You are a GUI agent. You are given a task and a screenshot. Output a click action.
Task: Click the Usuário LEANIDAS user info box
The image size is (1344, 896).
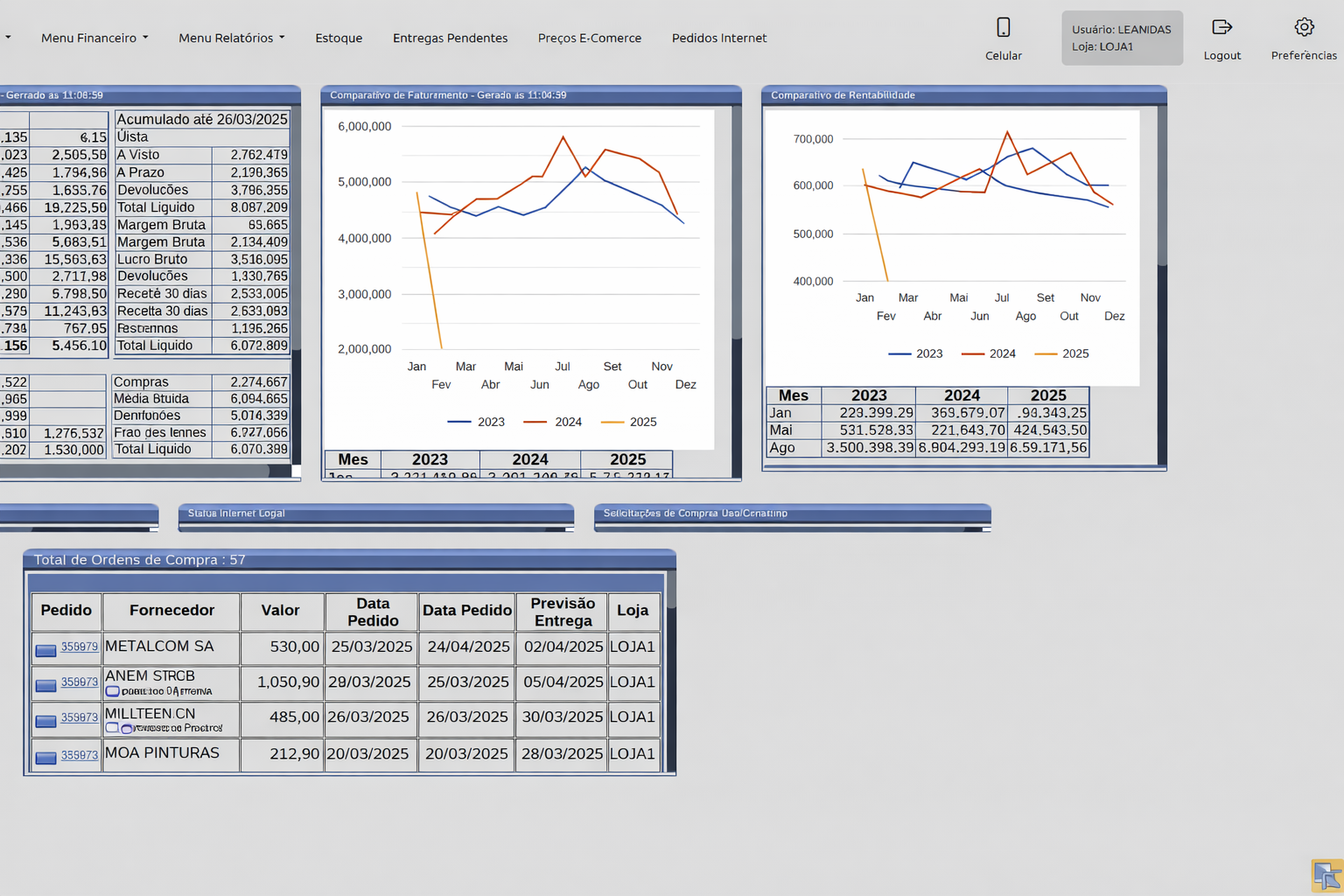pos(1121,38)
